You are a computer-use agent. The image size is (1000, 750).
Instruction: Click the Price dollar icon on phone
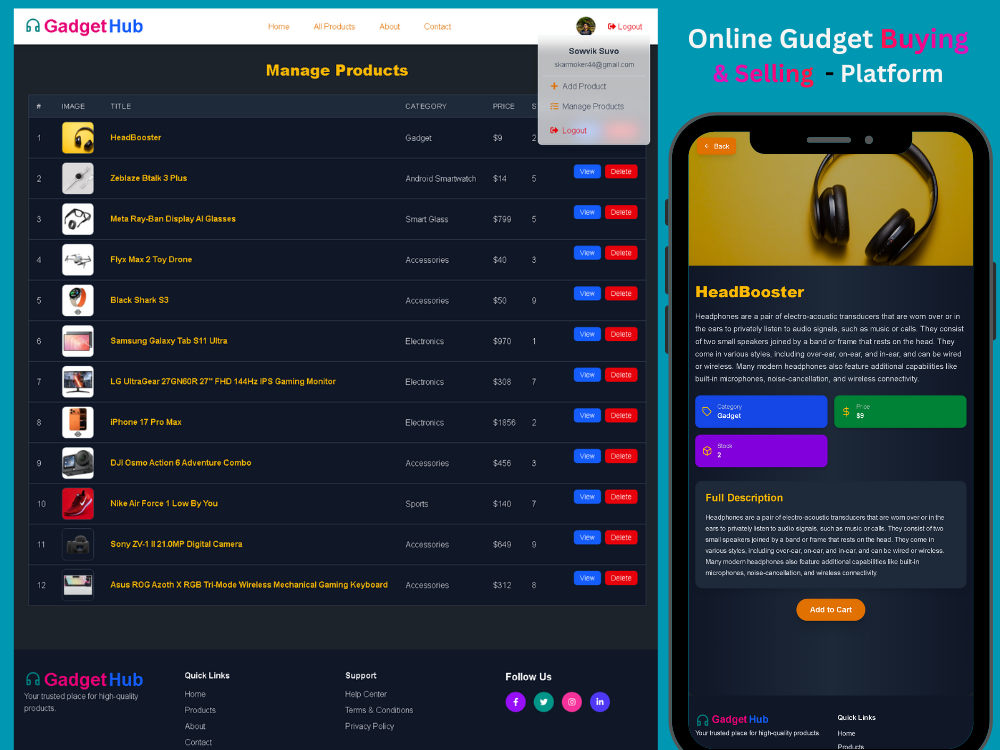pos(846,411)
